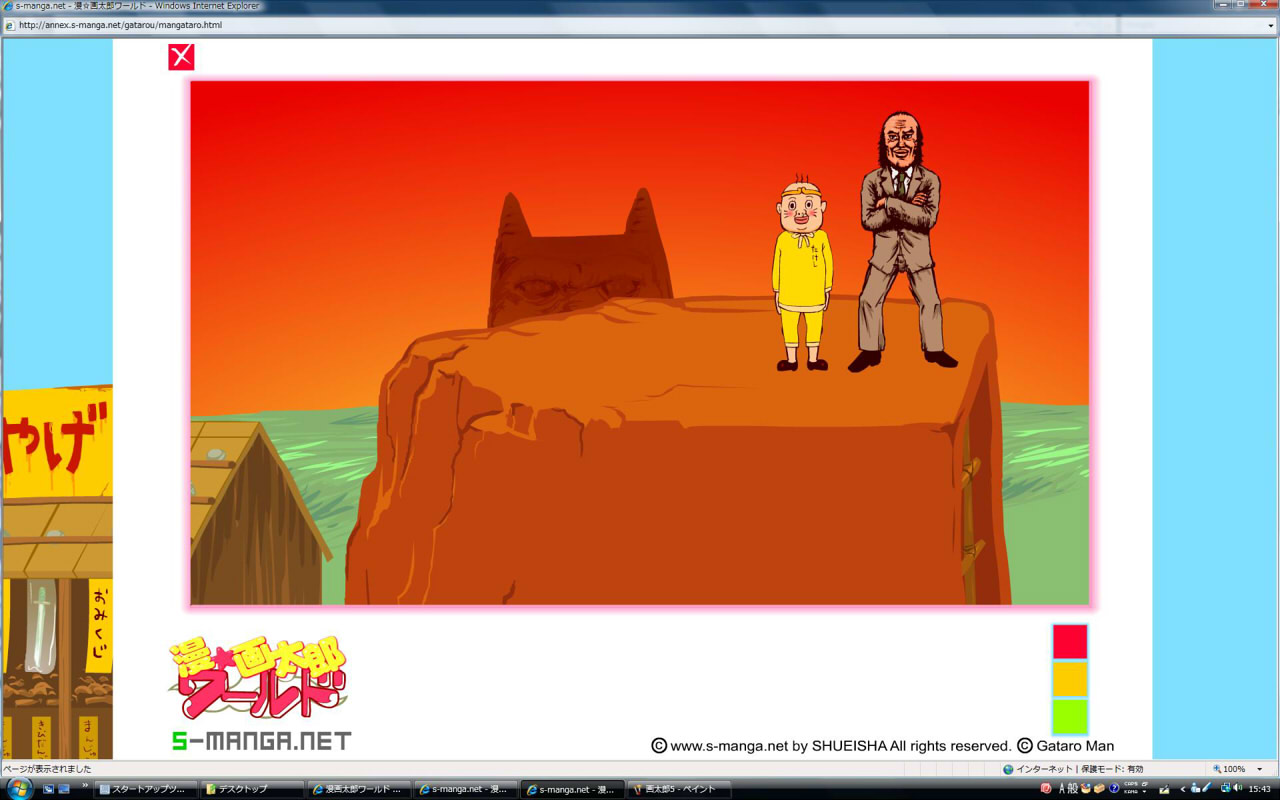The image size is (1280, 800).
Task: Switch to the middle s-manga.net taskbar window
Action: [x=466, y=789]
